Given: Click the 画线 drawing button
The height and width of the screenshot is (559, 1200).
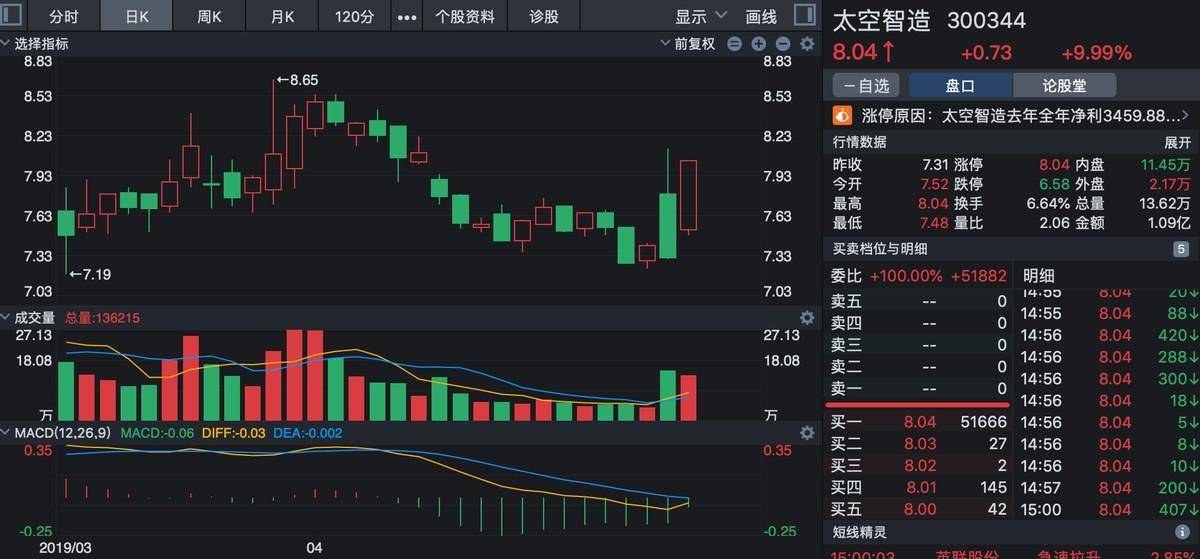Looking at the screenshot, I should tap(761, 17).
